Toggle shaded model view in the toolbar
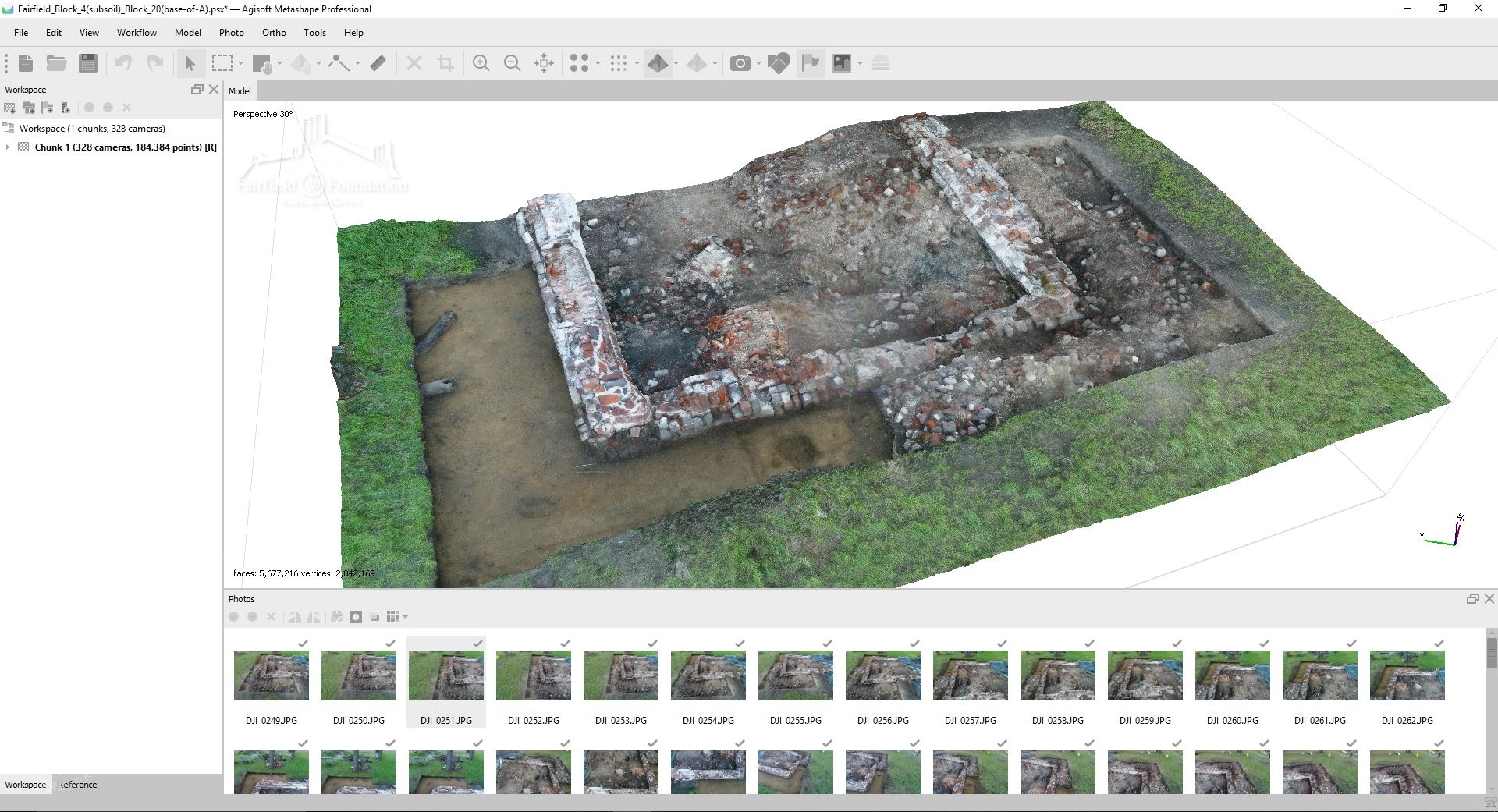 tap(658, 63)
